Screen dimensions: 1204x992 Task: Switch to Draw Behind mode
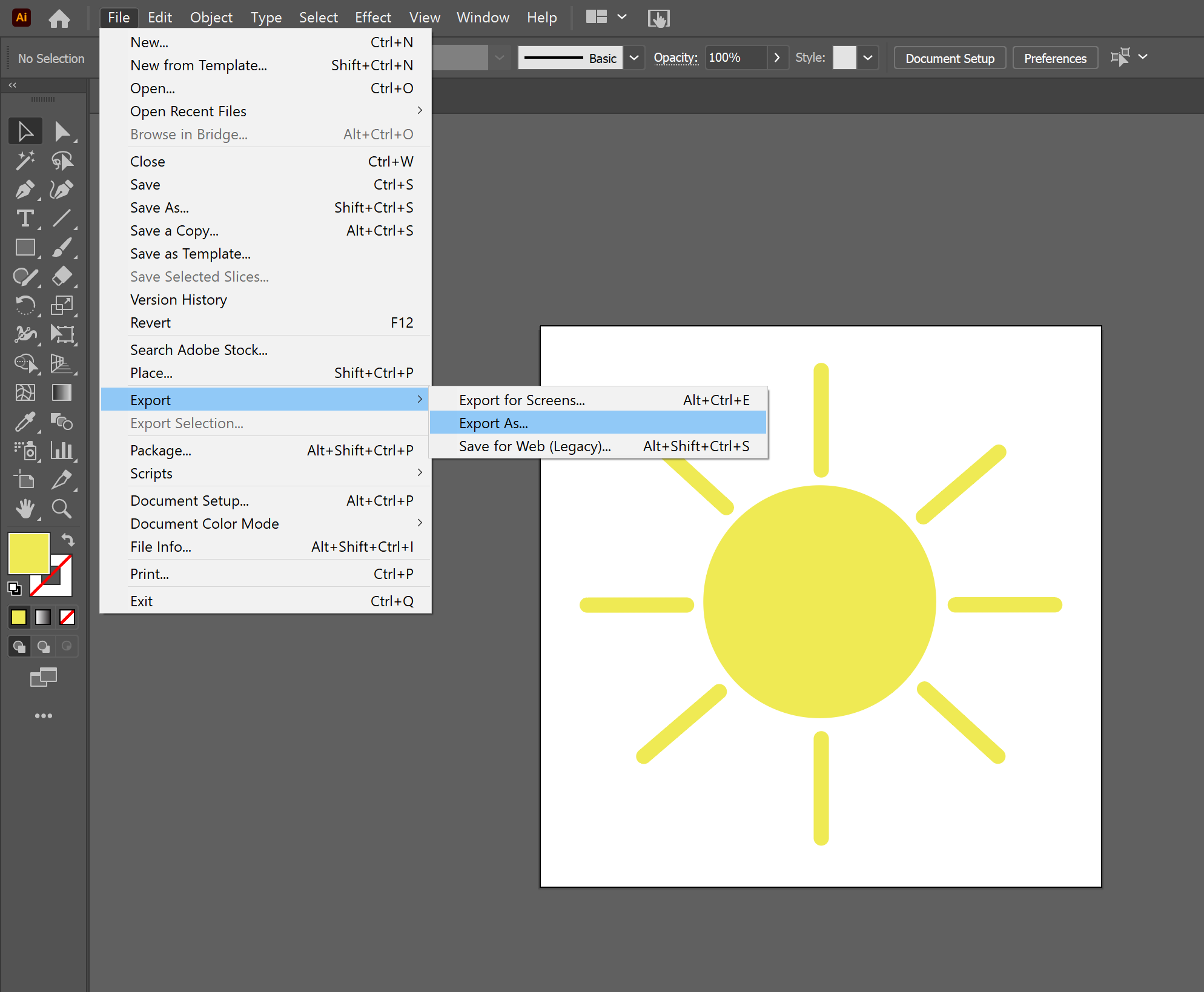(x=43, y=647)
